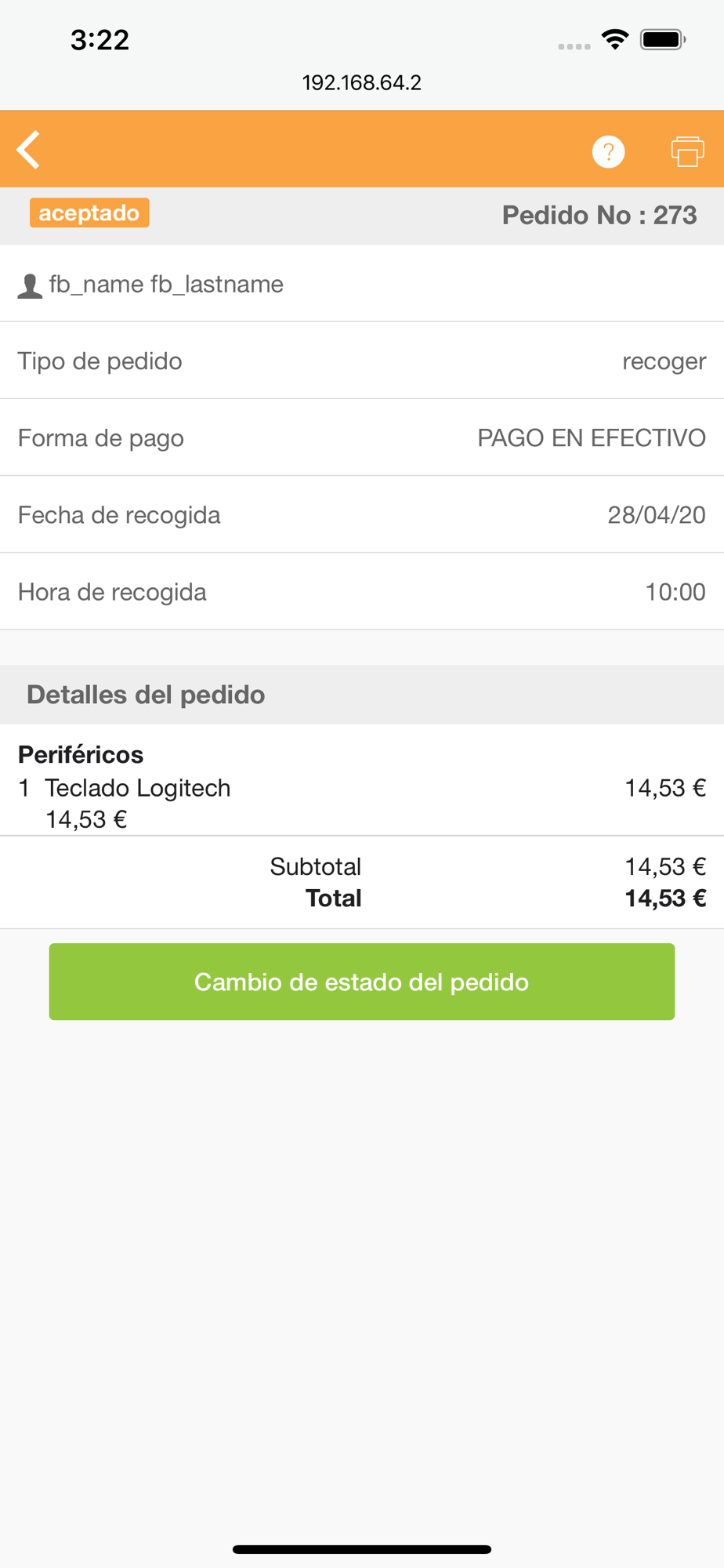Tap the back arrow icon
This screenshot has height=1568, width=724.
(x=28, y=150)
